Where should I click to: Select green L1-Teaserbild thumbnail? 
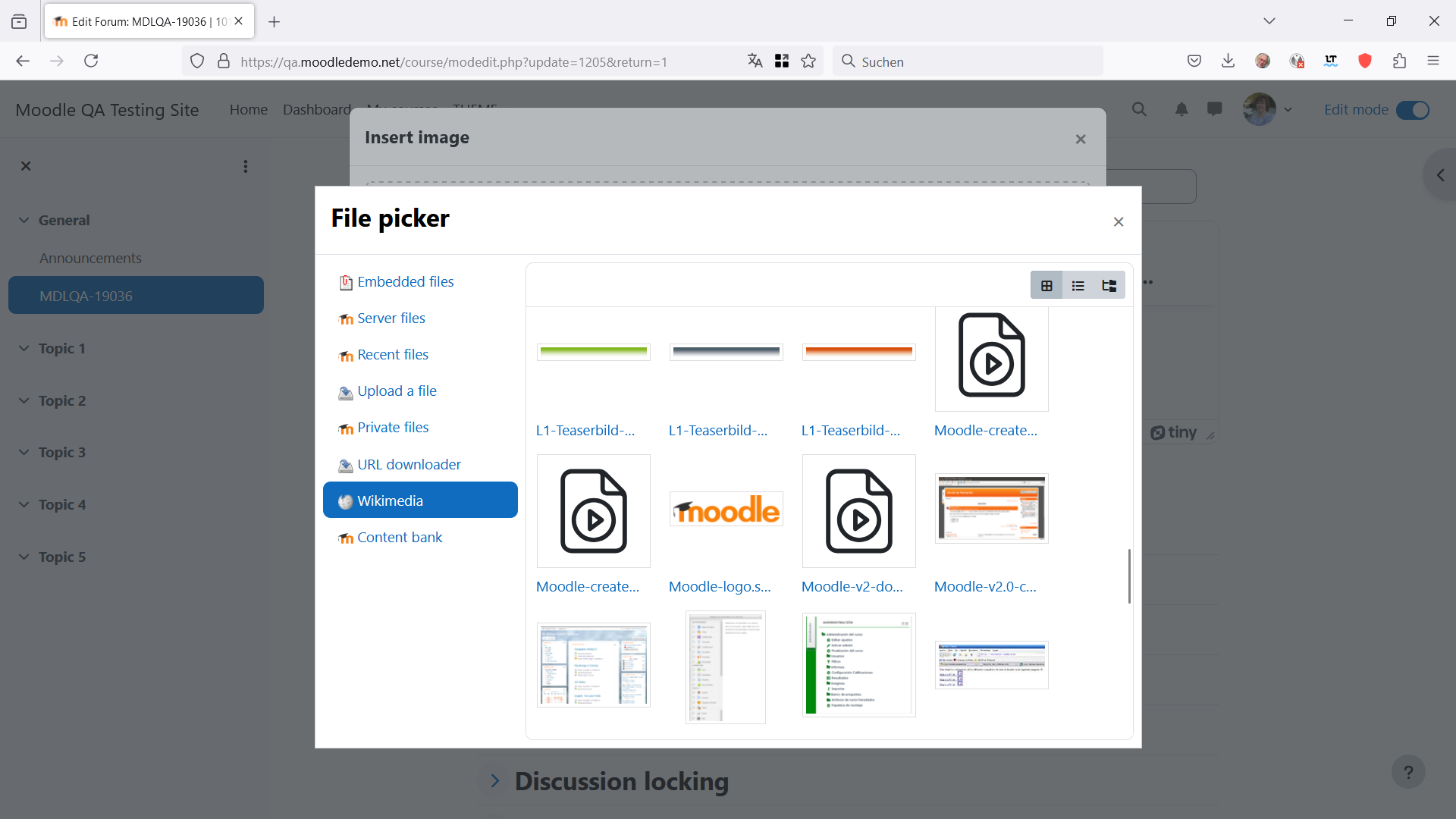(593, 352)
